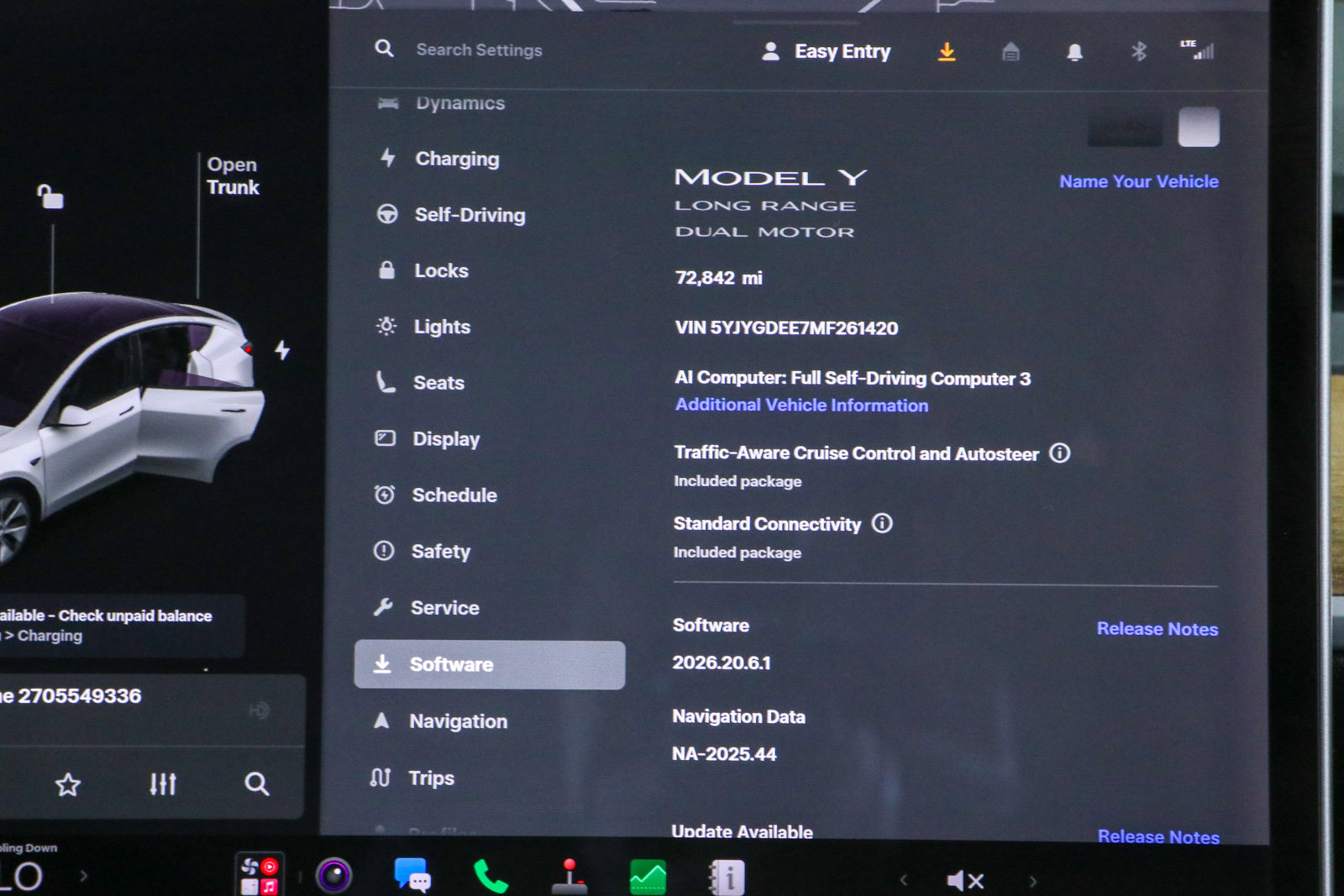Tap the VIN 5YJYGDEE7MF261420 text
Screen dimensions: 1344x896
tap(787, 328)
